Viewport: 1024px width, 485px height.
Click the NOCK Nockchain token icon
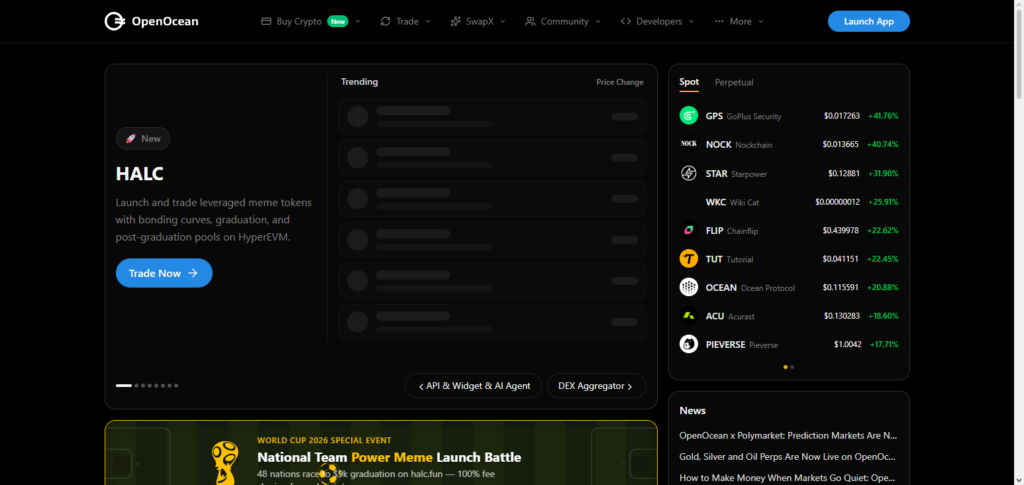[x=688, y=144]
